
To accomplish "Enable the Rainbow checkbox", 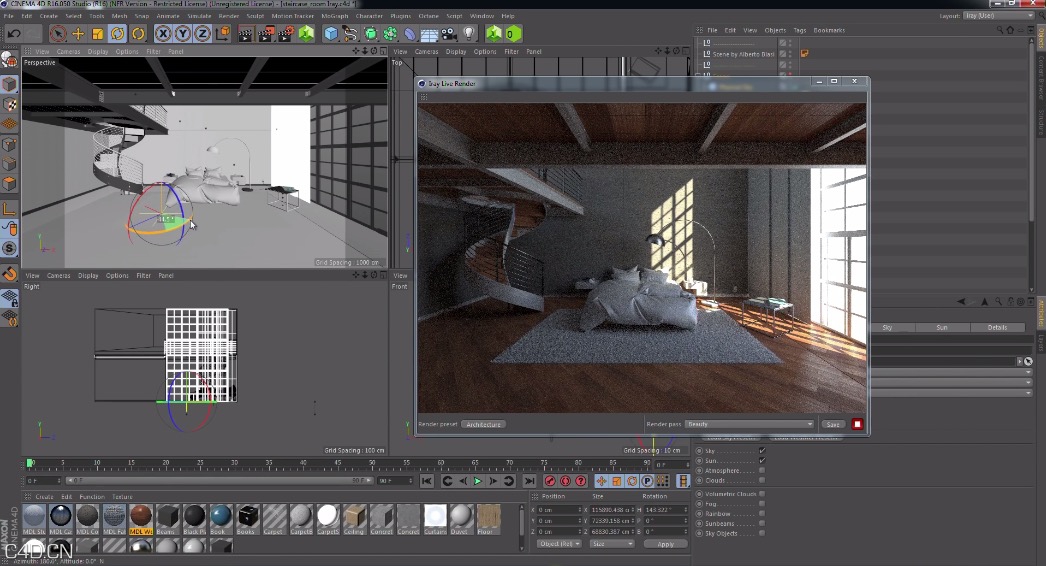I will point(762,513).
